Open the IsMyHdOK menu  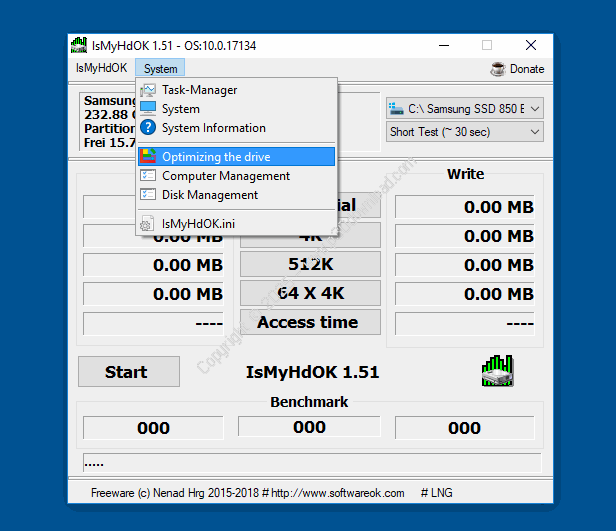pyautogui.click(x=101, y=69)
